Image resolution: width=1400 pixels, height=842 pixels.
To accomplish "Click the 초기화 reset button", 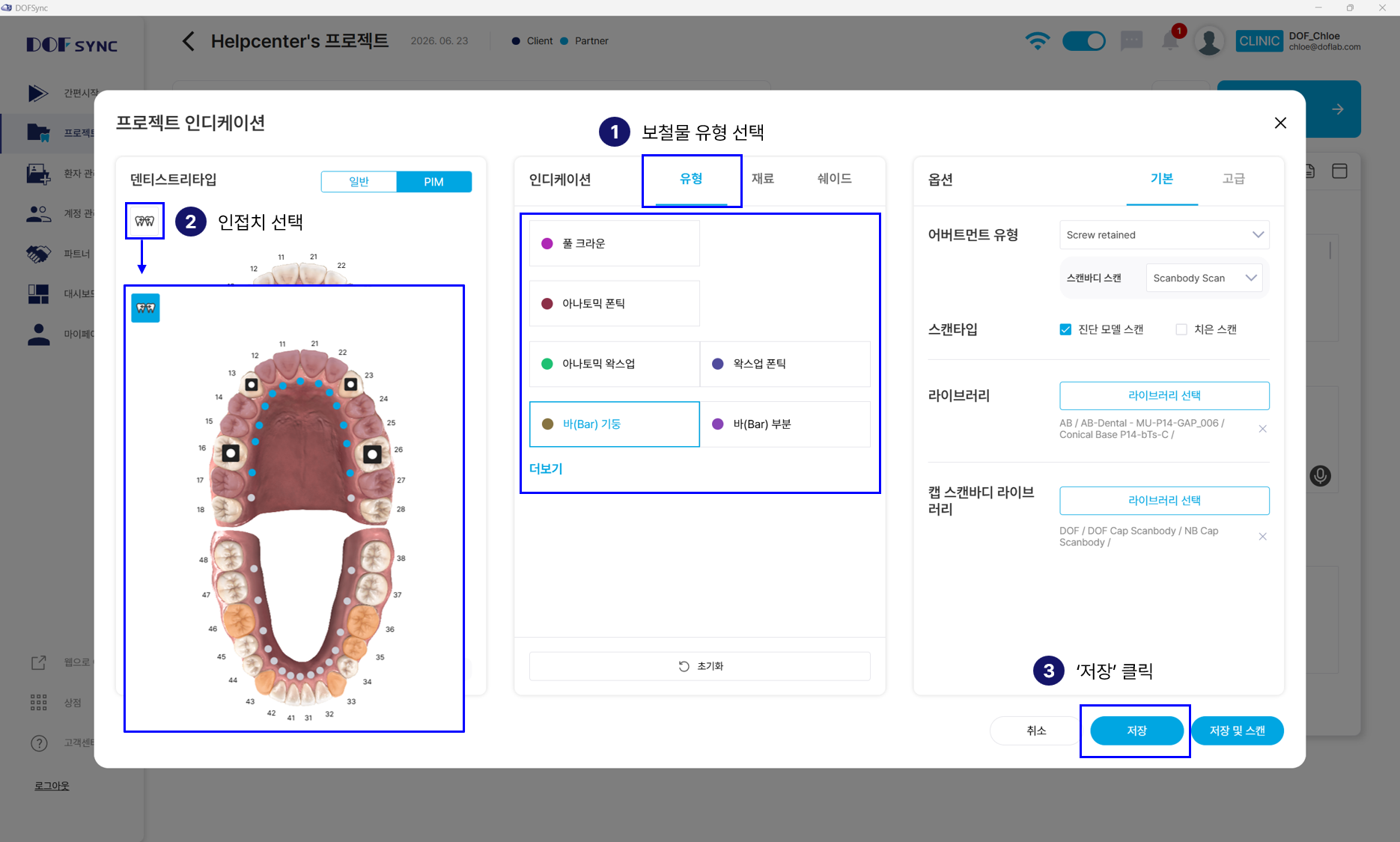I will tap(700, 666).
